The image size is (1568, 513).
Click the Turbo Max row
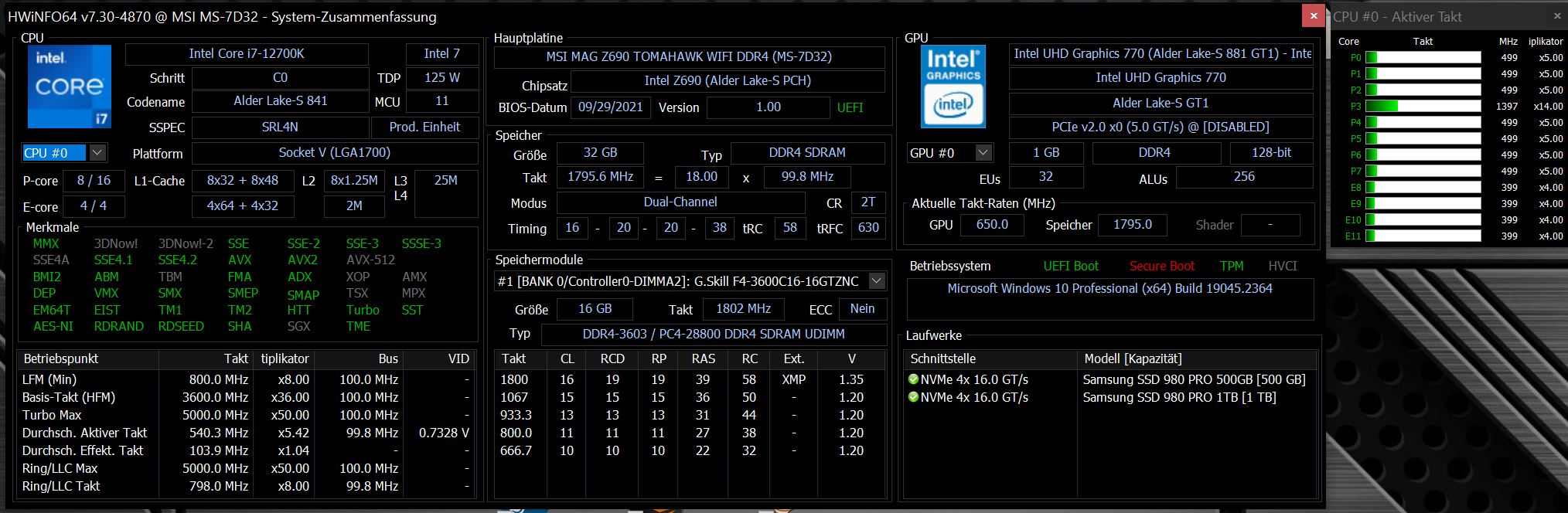[246, 415]
